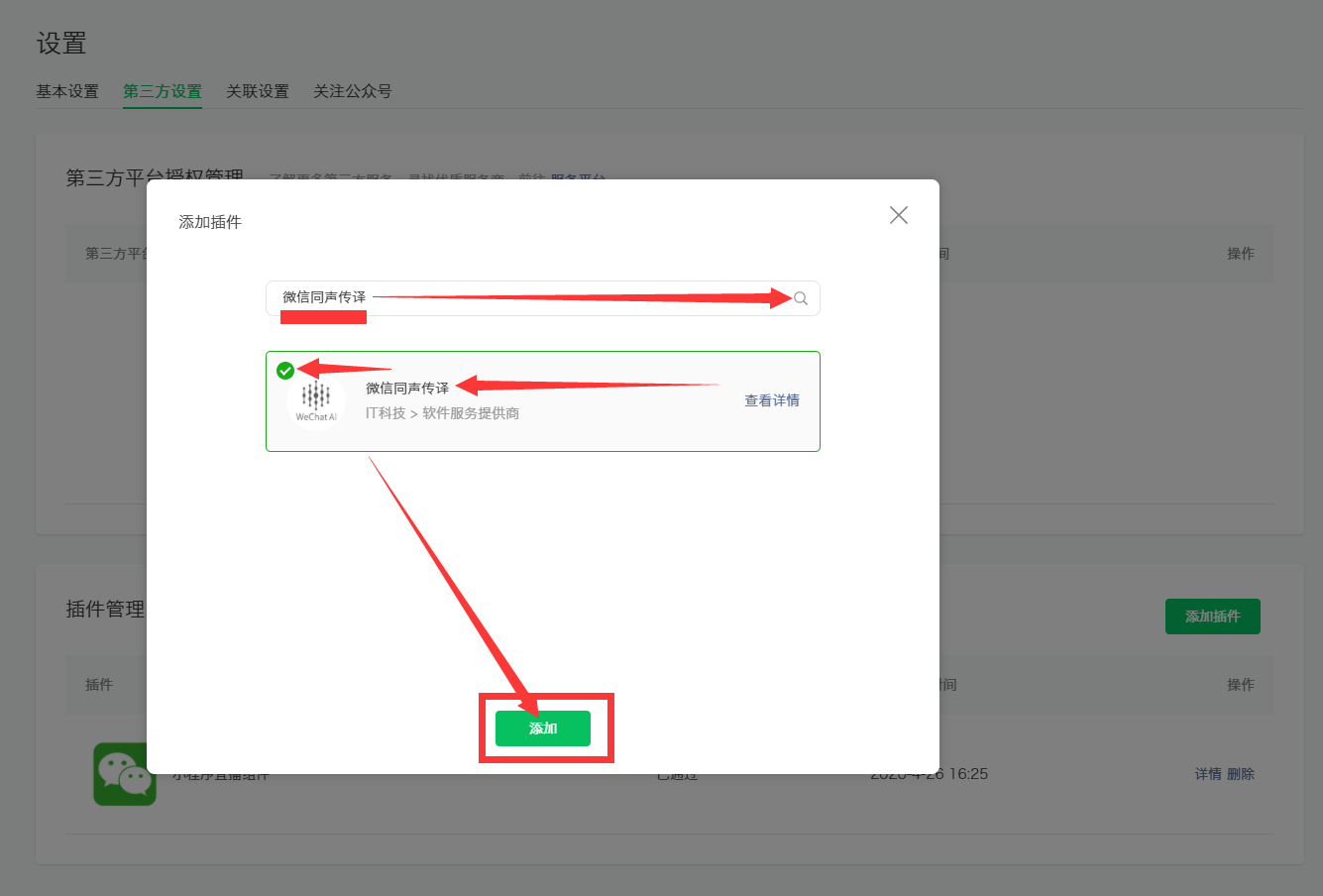Click the WeChat AI plugin logo
Screen dimensions: 1323x896
[316, 400]
